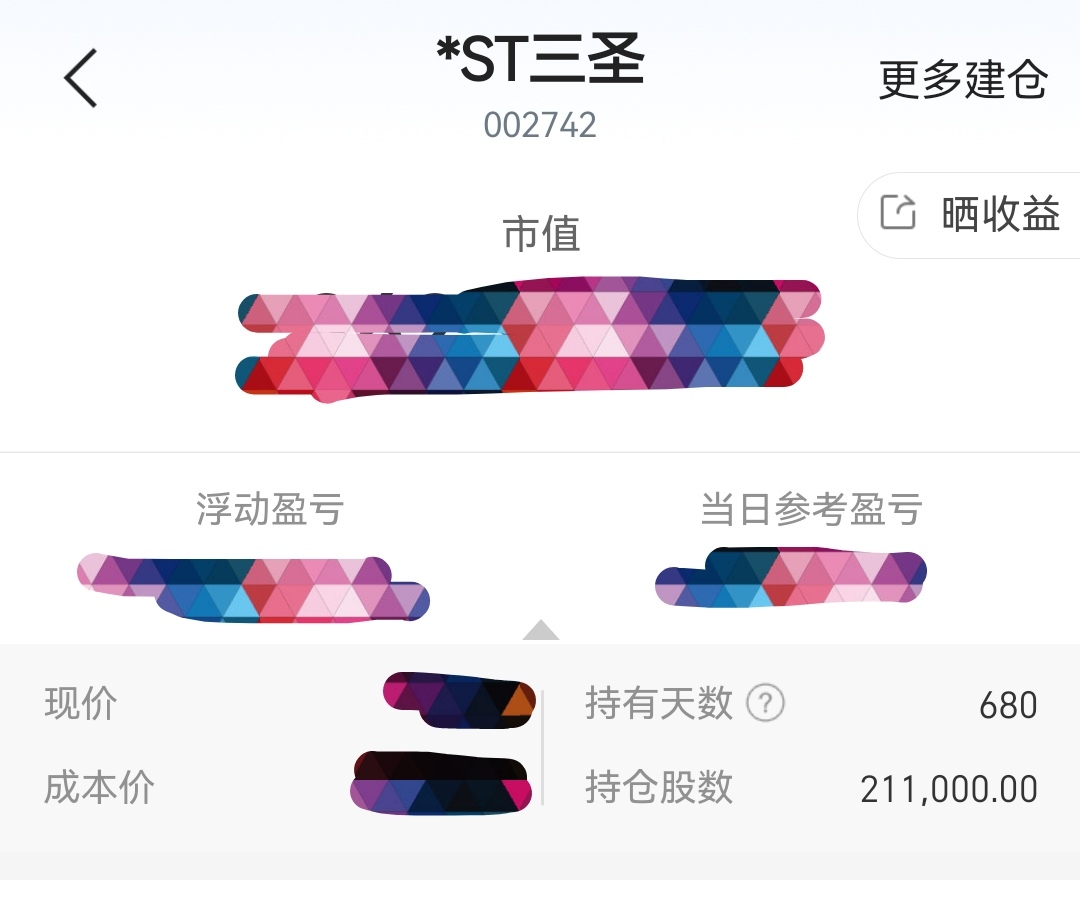The height and width of the screenshot is (903, 1080).
Task: Tap the 现价 row label
Action: click(81, 703)
